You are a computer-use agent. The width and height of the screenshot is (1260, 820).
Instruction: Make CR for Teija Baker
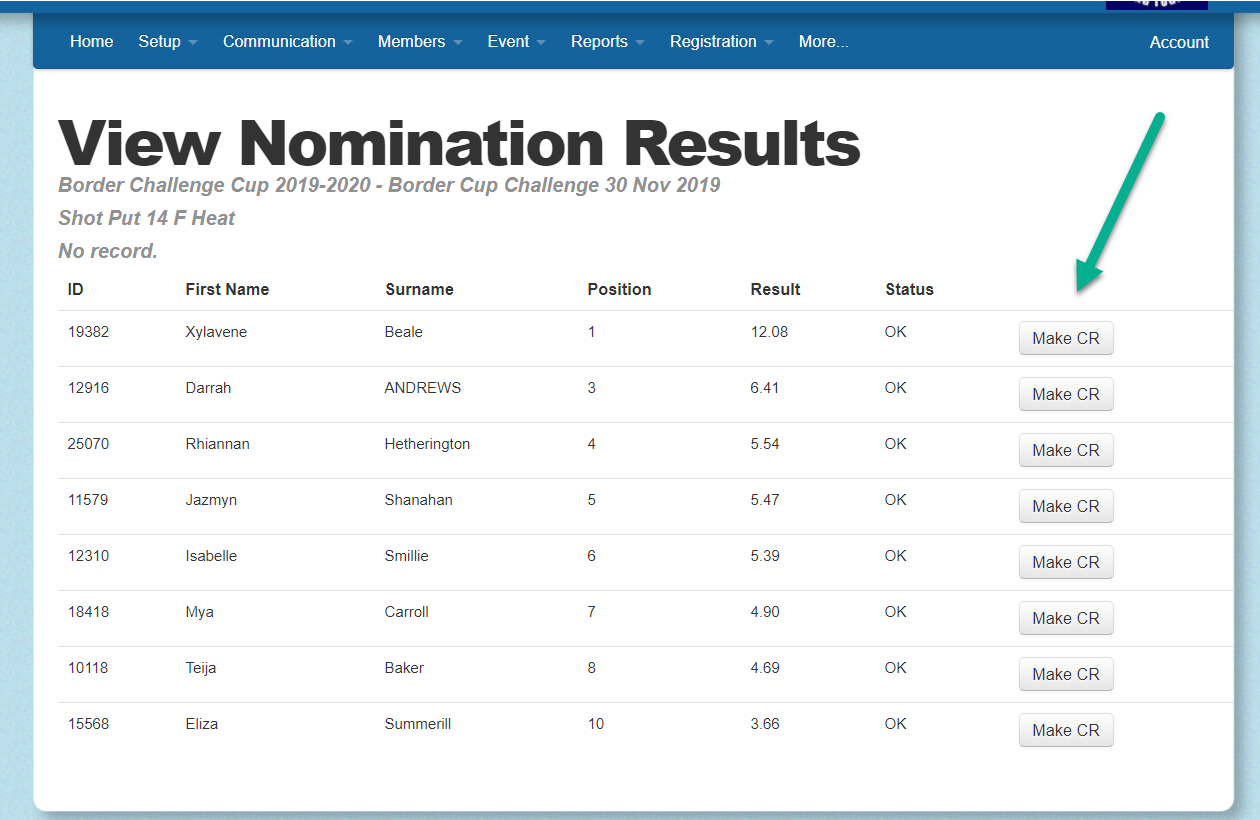[x=1066, y=674]
